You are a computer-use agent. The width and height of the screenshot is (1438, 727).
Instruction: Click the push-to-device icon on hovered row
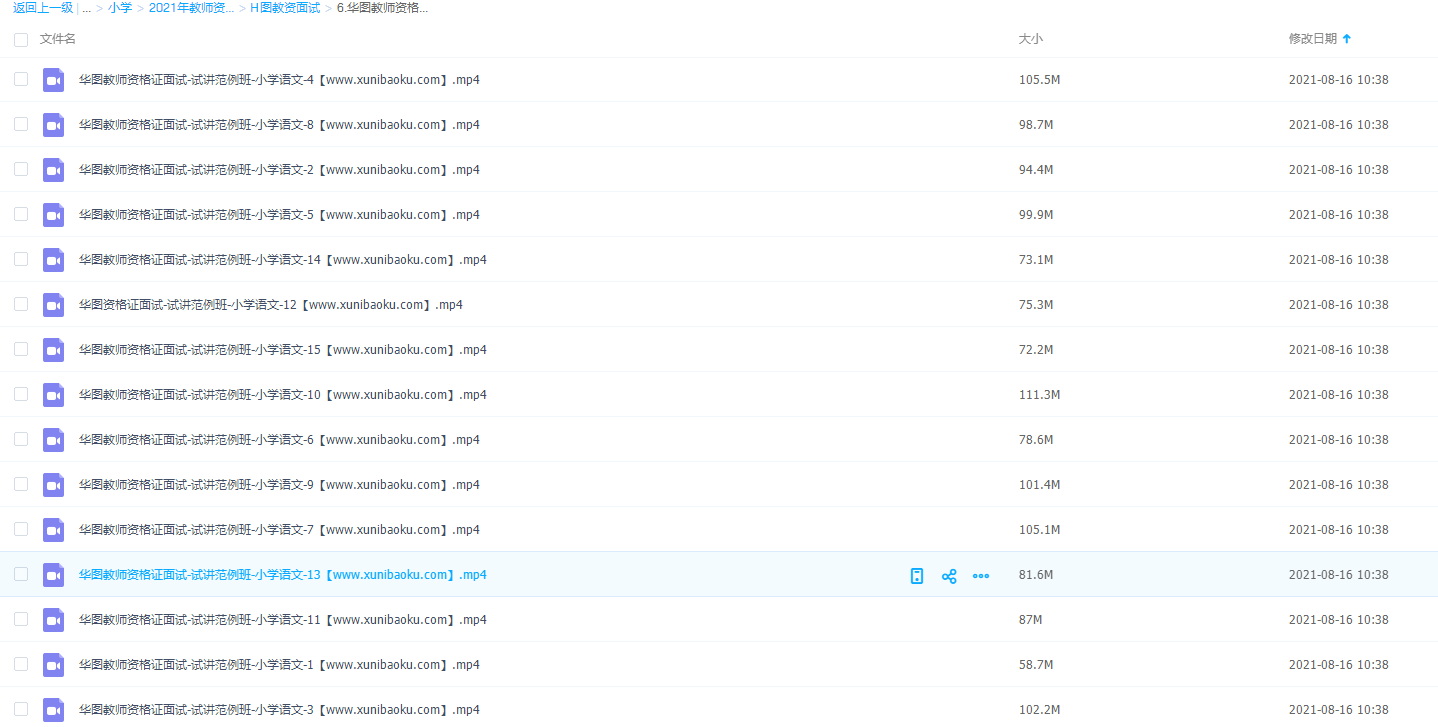tap(917, 576)
